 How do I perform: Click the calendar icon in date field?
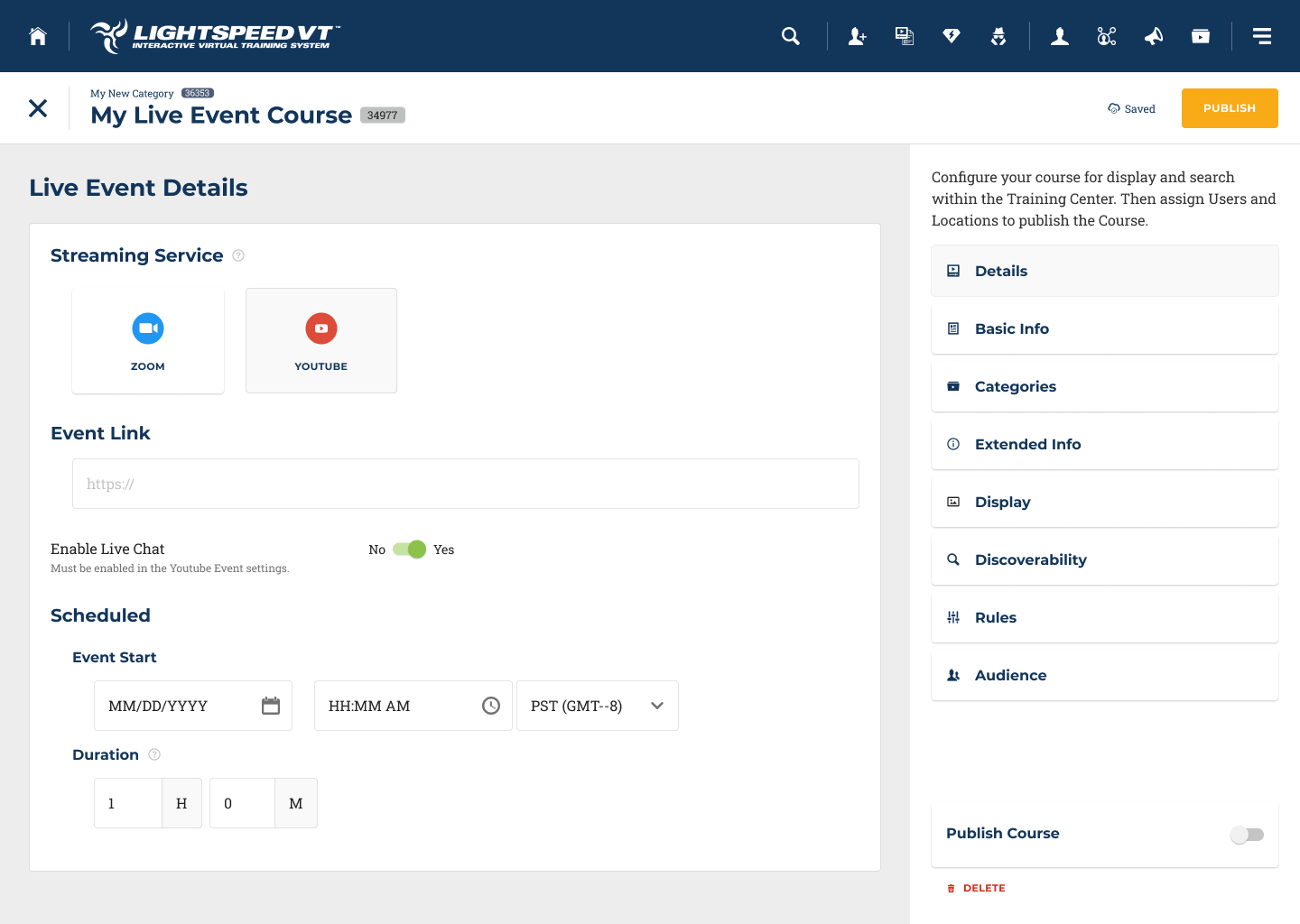(x=271, y=706)
